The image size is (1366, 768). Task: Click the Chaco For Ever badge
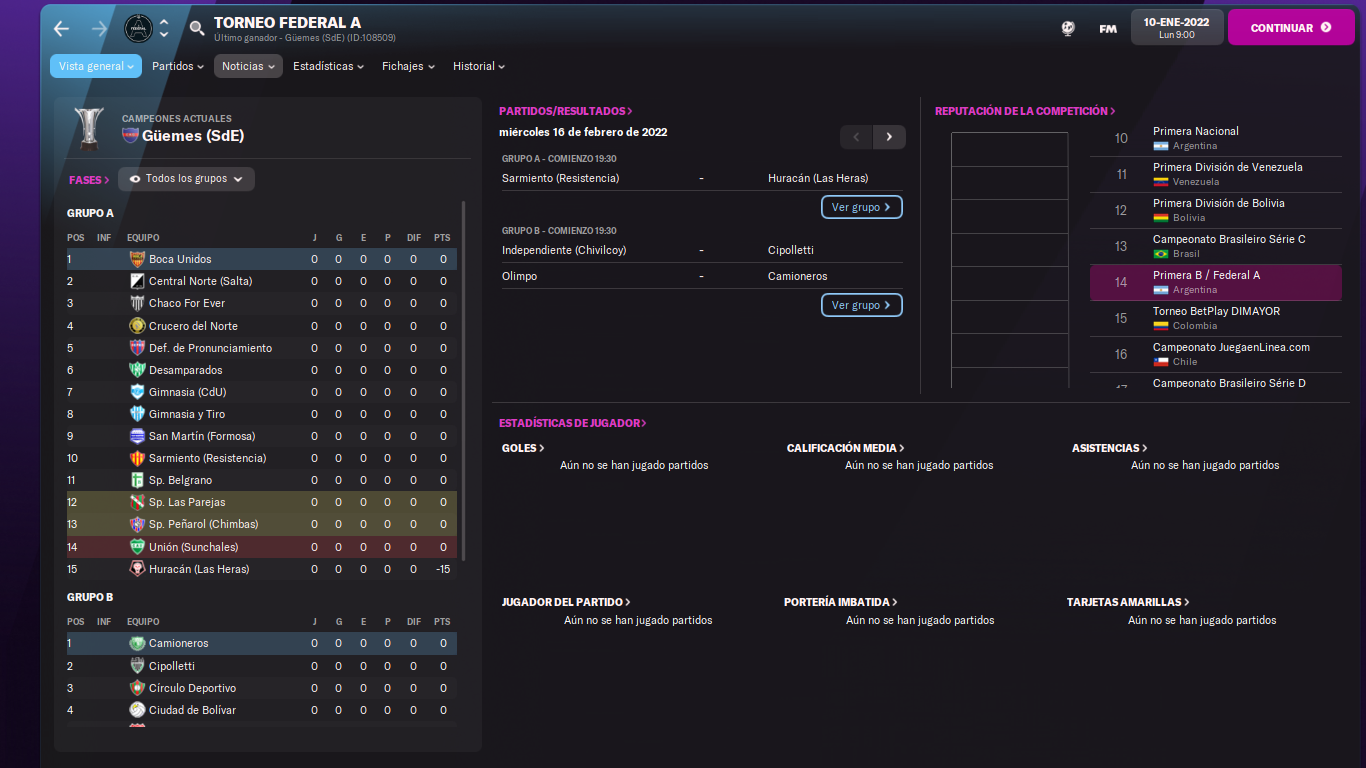click(x=137, y=303)
